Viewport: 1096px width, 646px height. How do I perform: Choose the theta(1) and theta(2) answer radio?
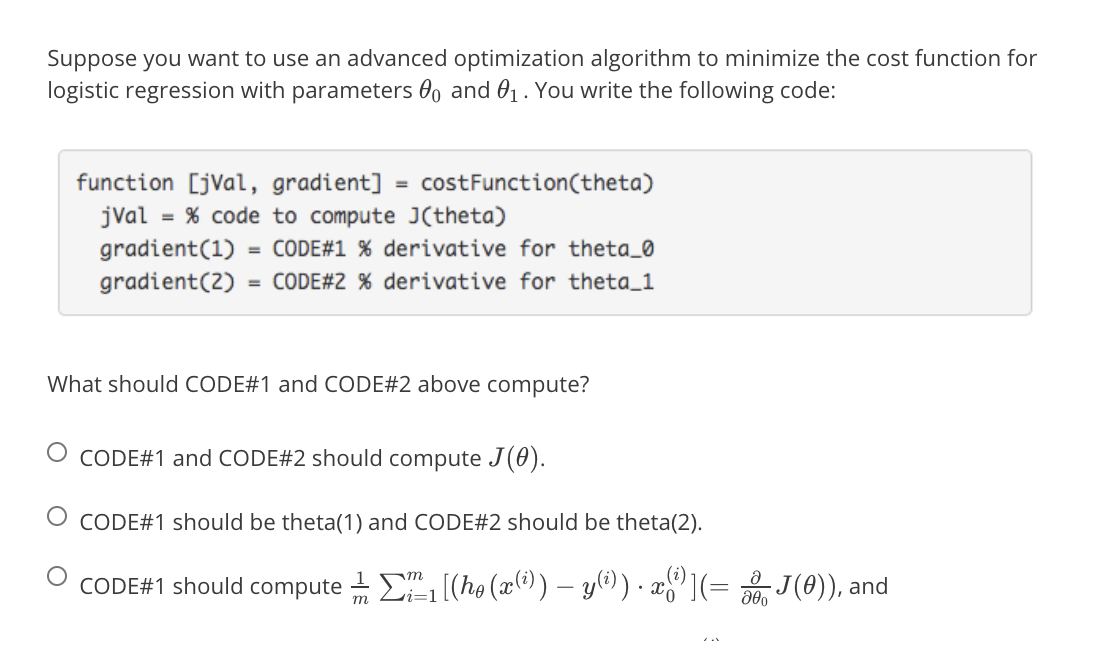(x=57, y=517)
